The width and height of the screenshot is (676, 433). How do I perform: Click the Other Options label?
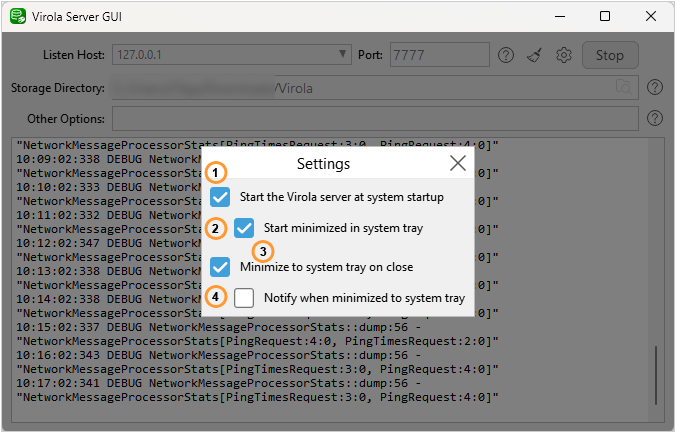tap(66, 119)
